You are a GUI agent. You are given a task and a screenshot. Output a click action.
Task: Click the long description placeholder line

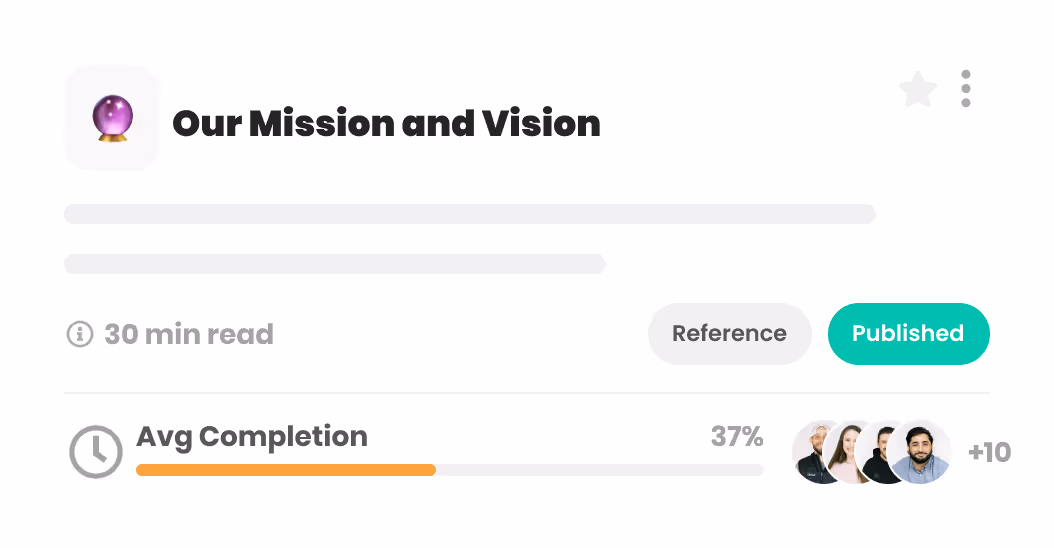click(470, 214)
